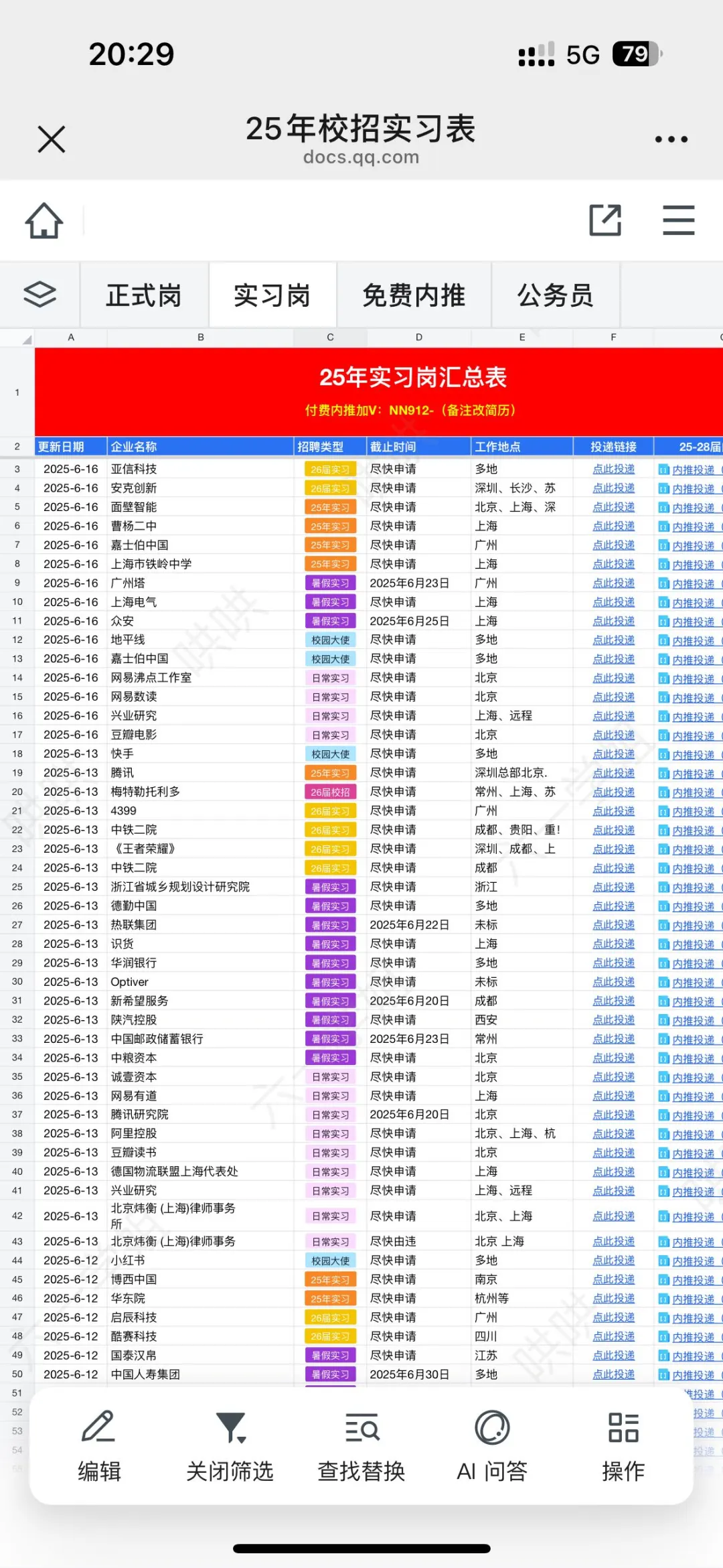Select column D header
The height and width of the screenshot is (1568, 723).
click(419, 338)
